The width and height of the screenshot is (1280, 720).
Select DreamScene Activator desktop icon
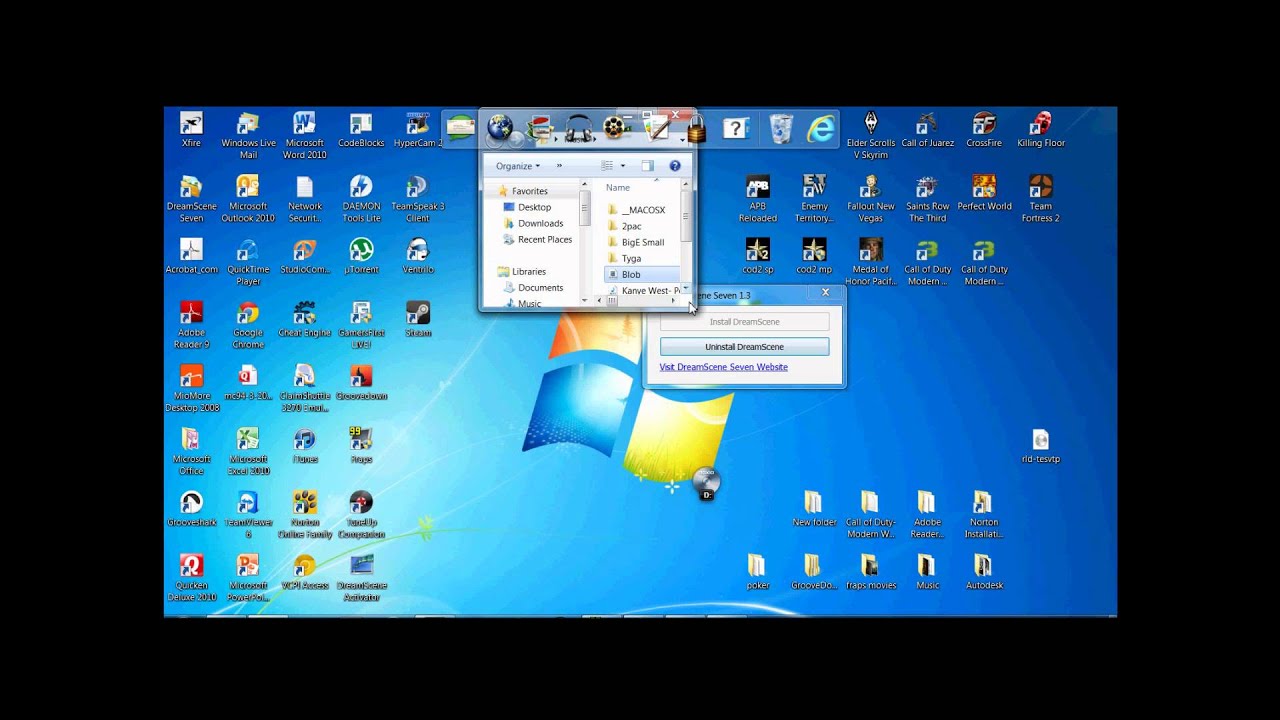click(x=361, y=578)
